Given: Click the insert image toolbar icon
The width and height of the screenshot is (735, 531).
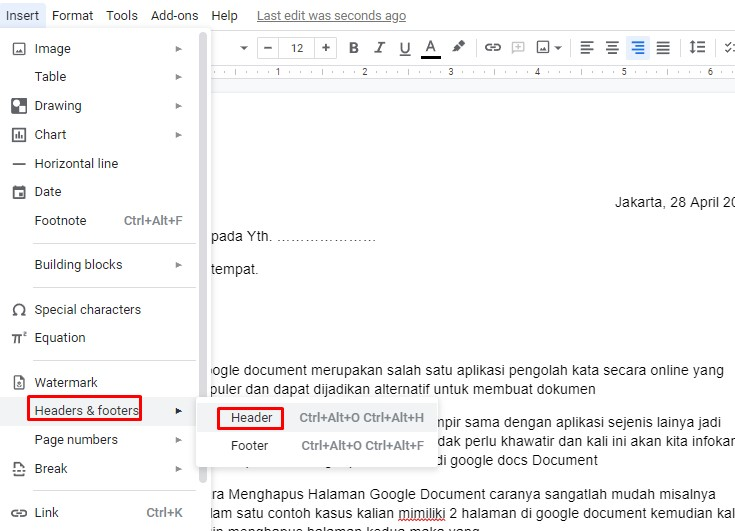Looking at the screenshot, I should (x=543, y=47).
